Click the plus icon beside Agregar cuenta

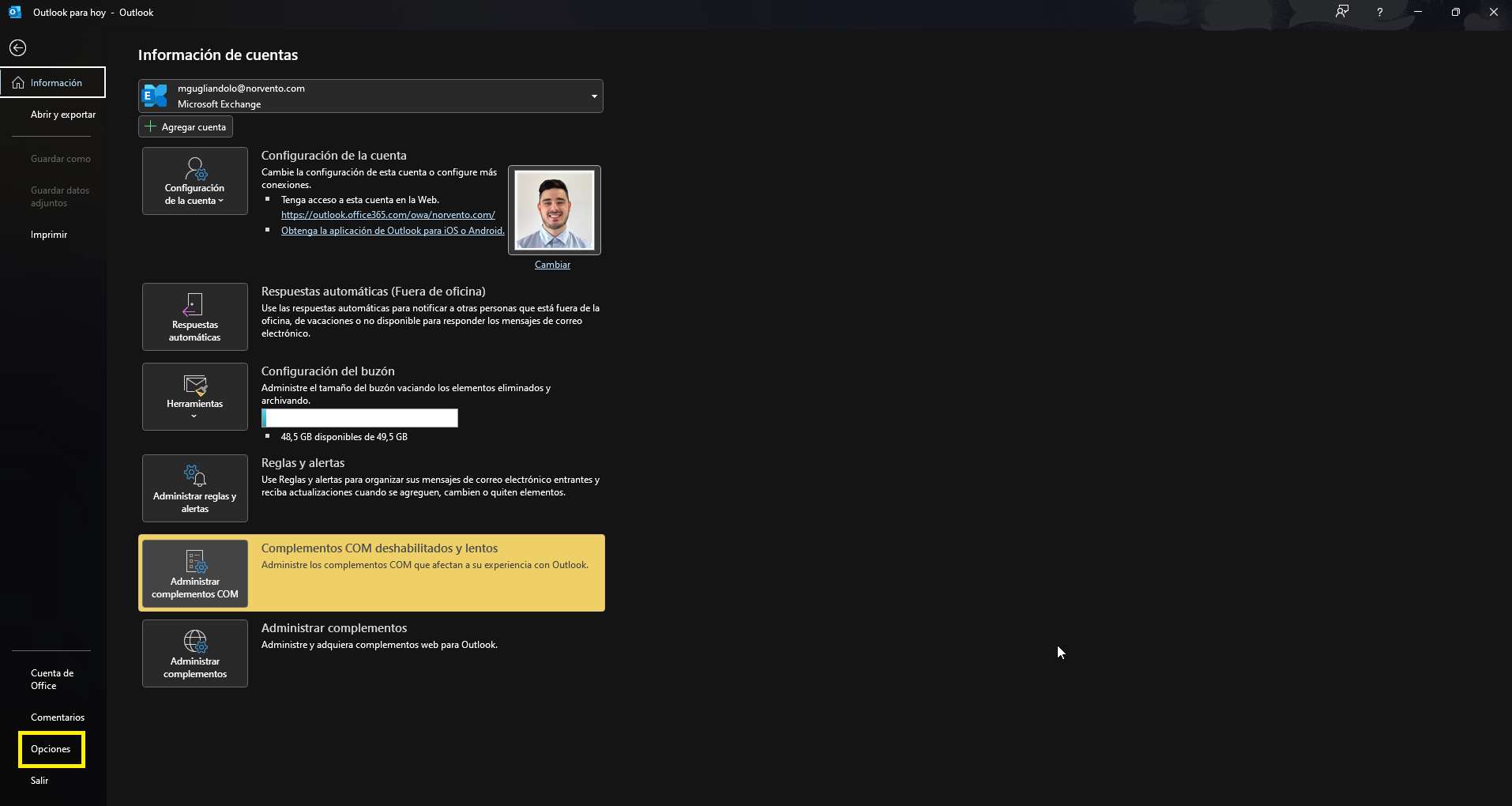click(150, 126)
